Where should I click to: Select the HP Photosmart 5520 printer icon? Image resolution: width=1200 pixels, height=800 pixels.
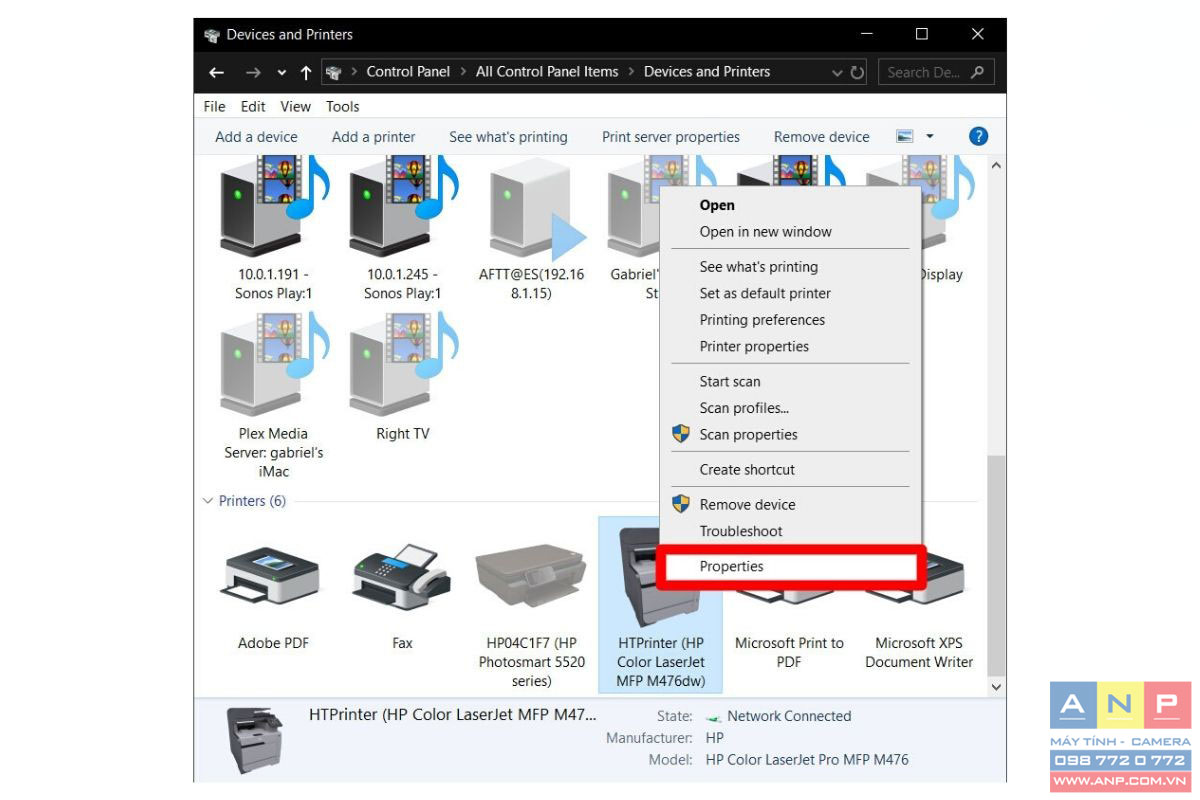click(531, 575)
